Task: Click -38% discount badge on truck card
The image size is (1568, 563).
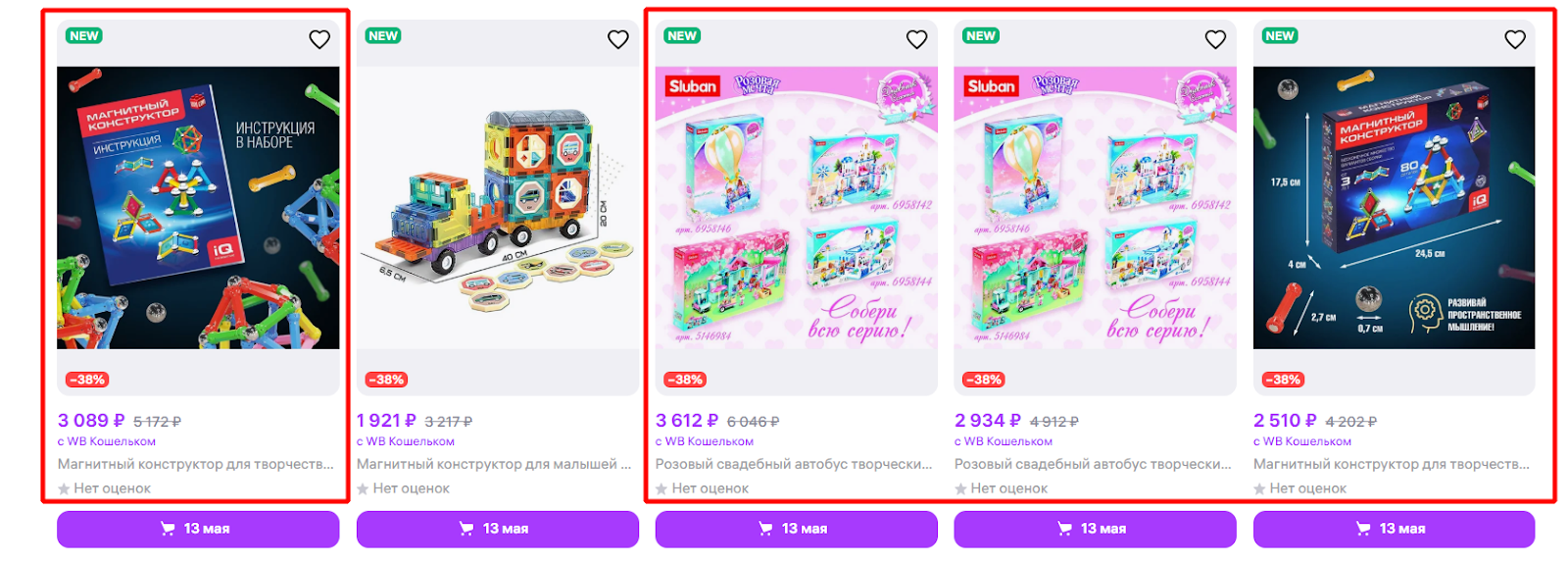Action: tap(386, 380)
